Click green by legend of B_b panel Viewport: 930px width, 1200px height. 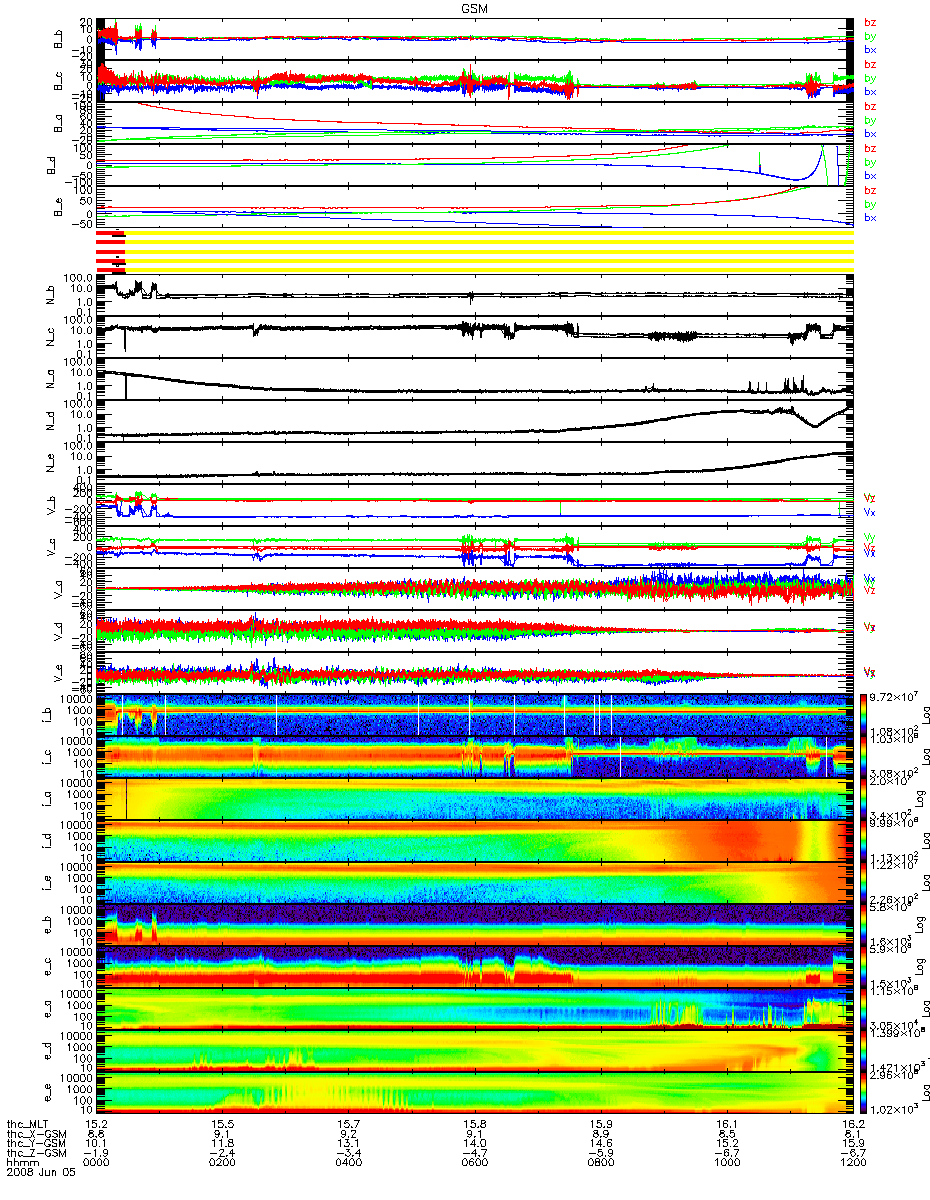click(x=870, y=37)
